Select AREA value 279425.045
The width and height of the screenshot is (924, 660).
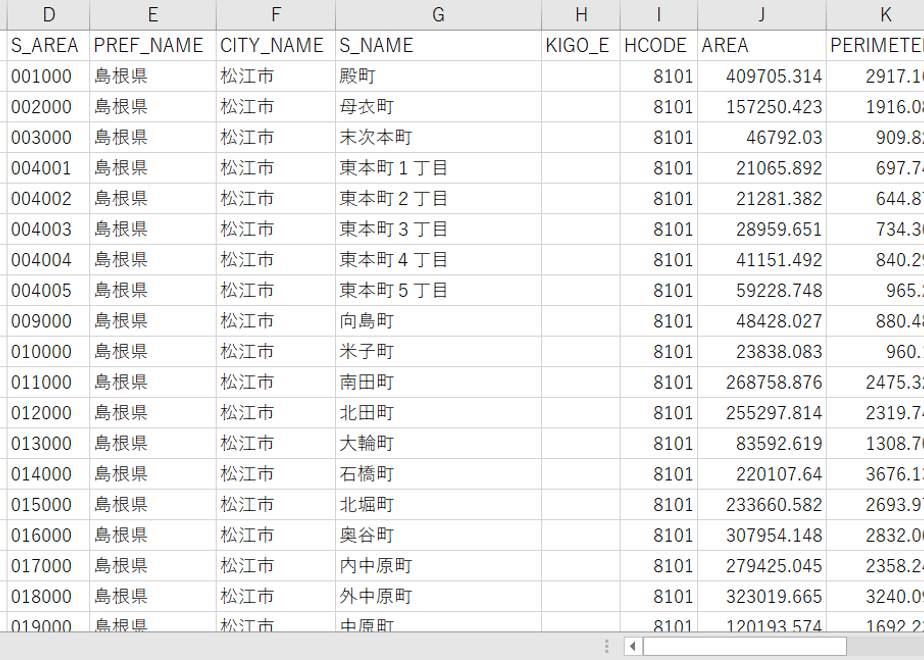pyautogui.click(x=762, y=566)
